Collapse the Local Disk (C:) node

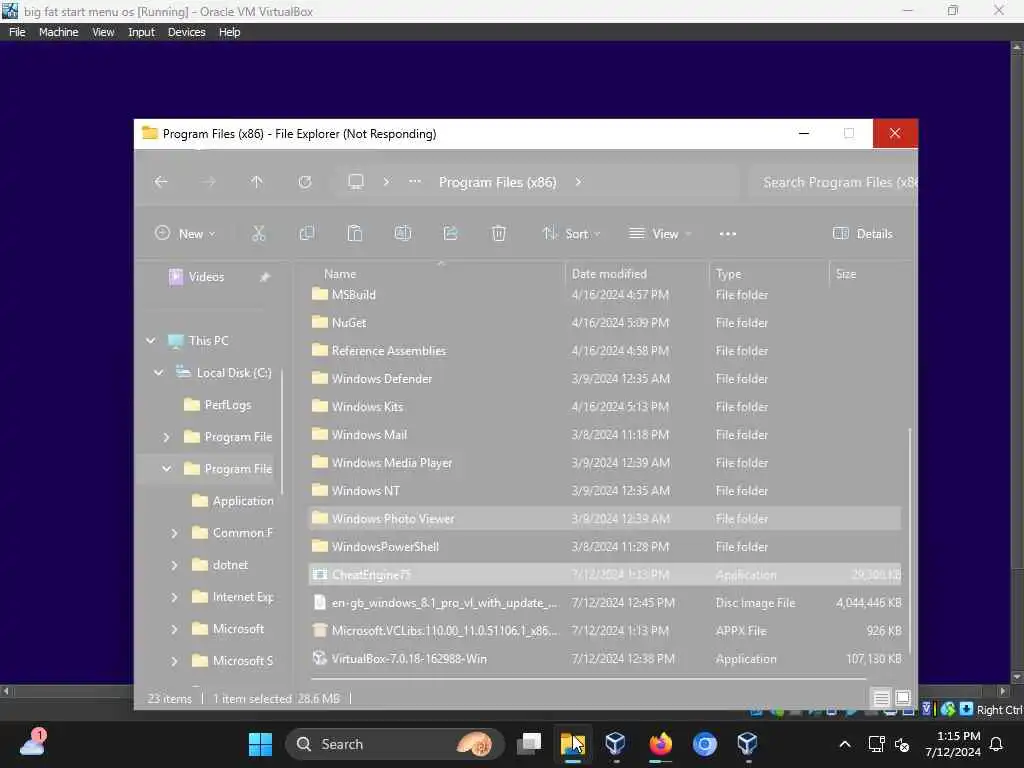(x=159, y=372)
